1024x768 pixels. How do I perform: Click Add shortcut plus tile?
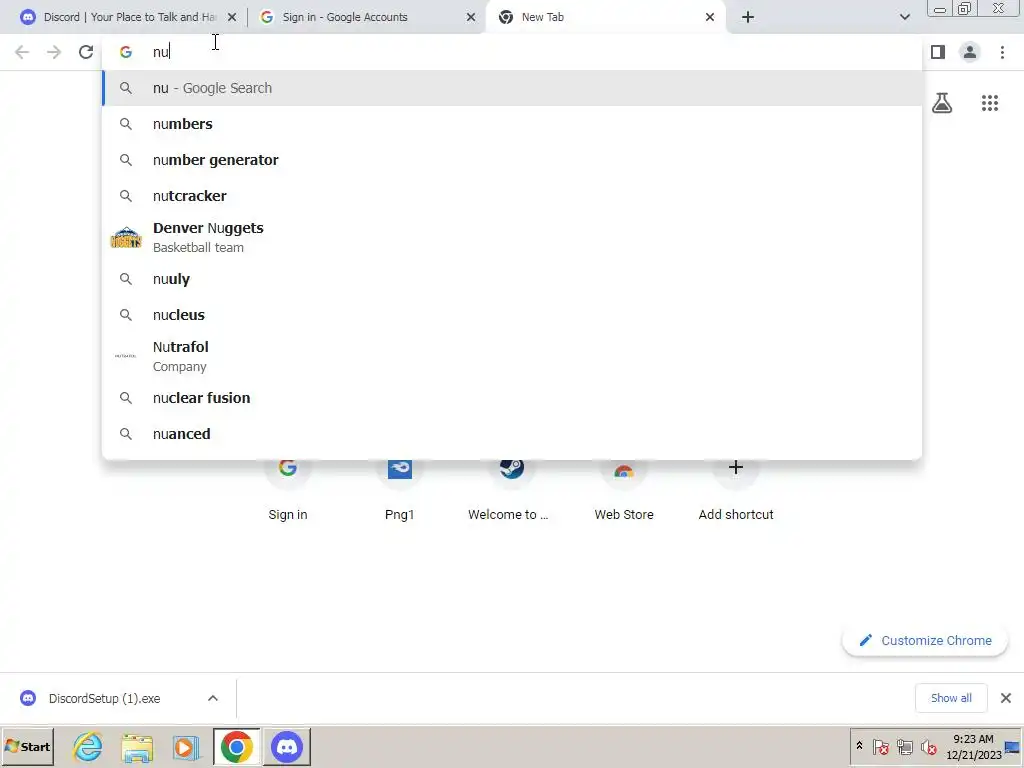736,490
